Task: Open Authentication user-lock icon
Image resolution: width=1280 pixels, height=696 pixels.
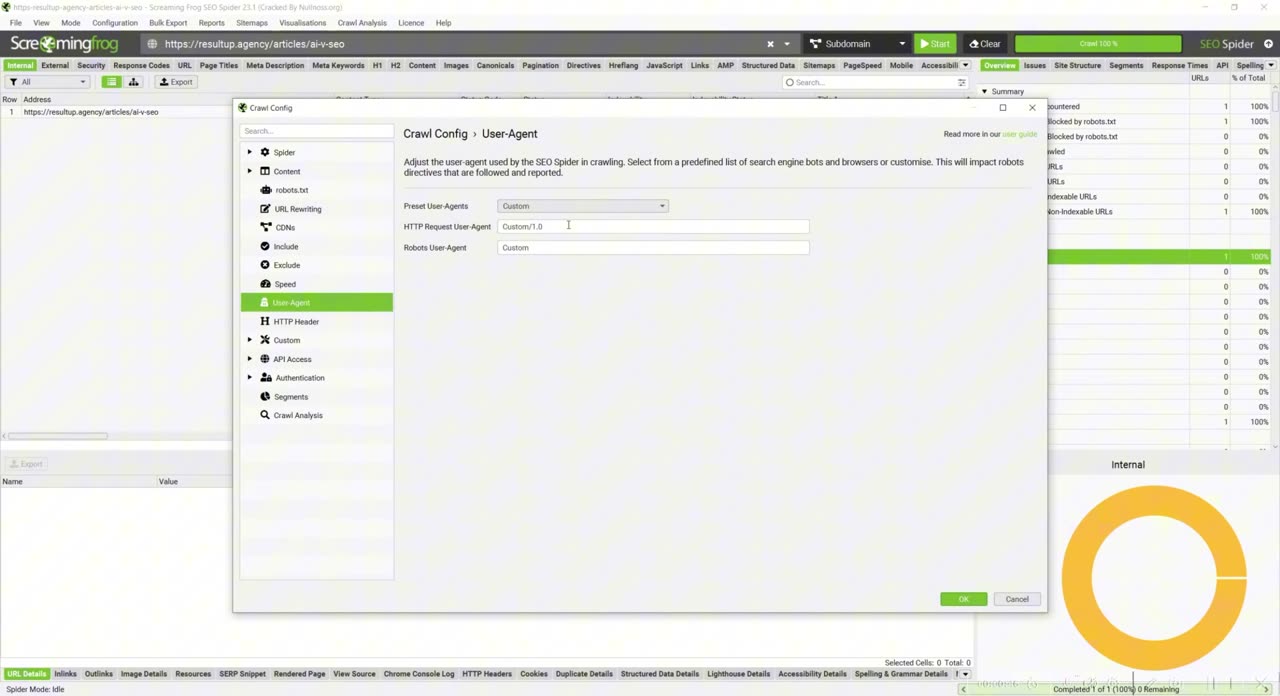Action: (x=265, y=378)
